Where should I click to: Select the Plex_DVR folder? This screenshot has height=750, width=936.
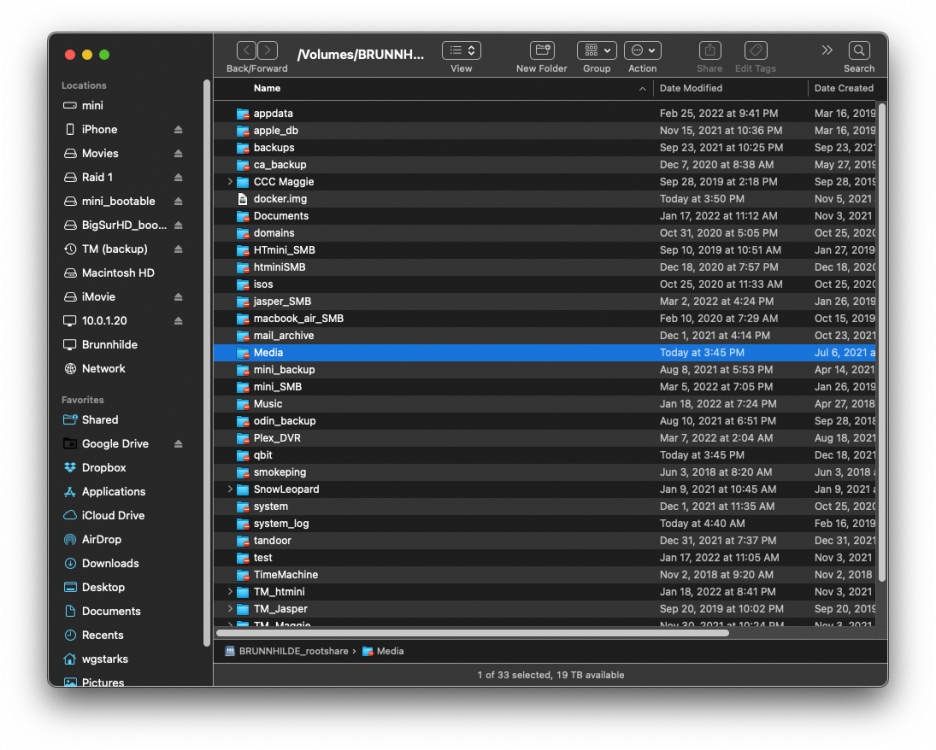[544, 438]
